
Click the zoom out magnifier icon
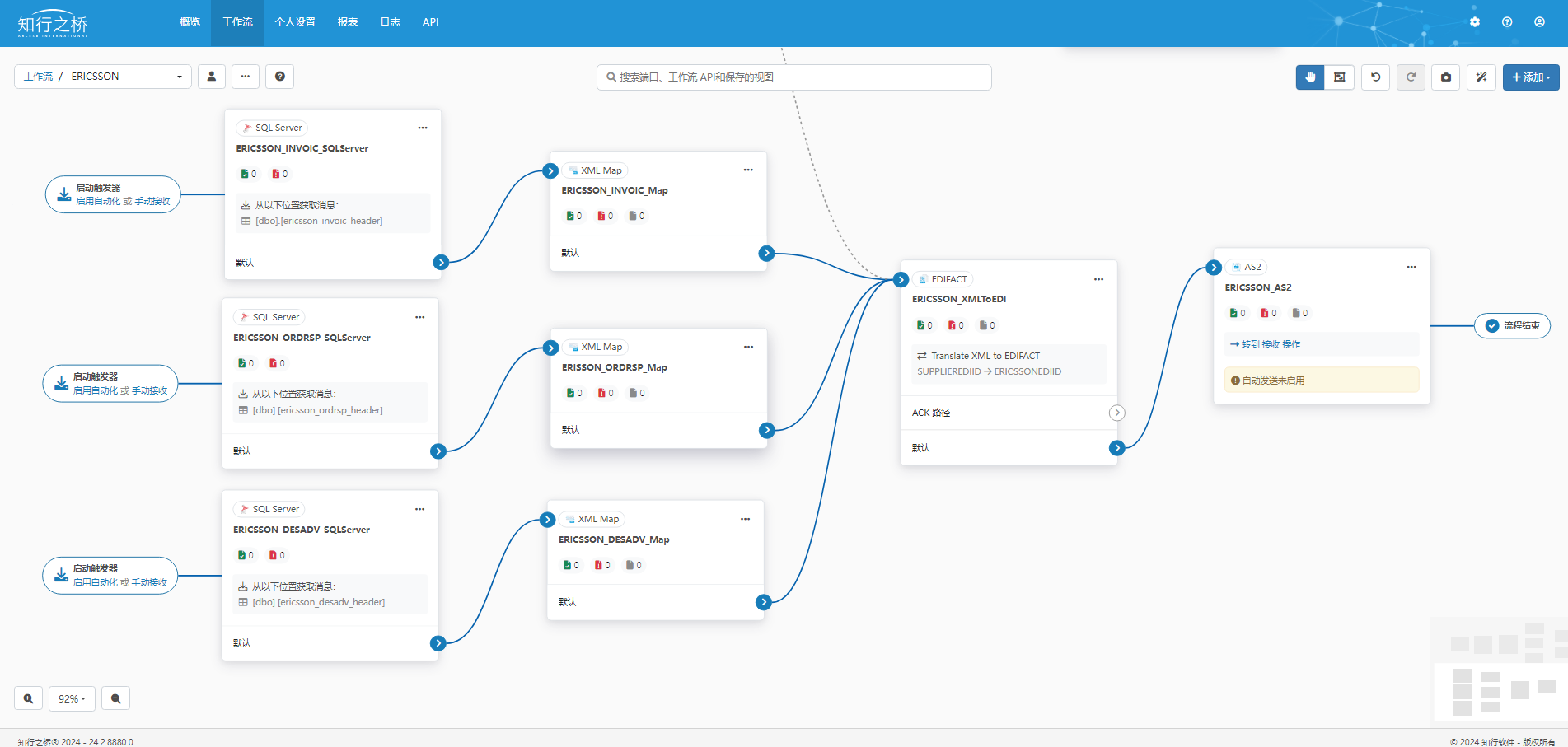(x=116, y=698)
